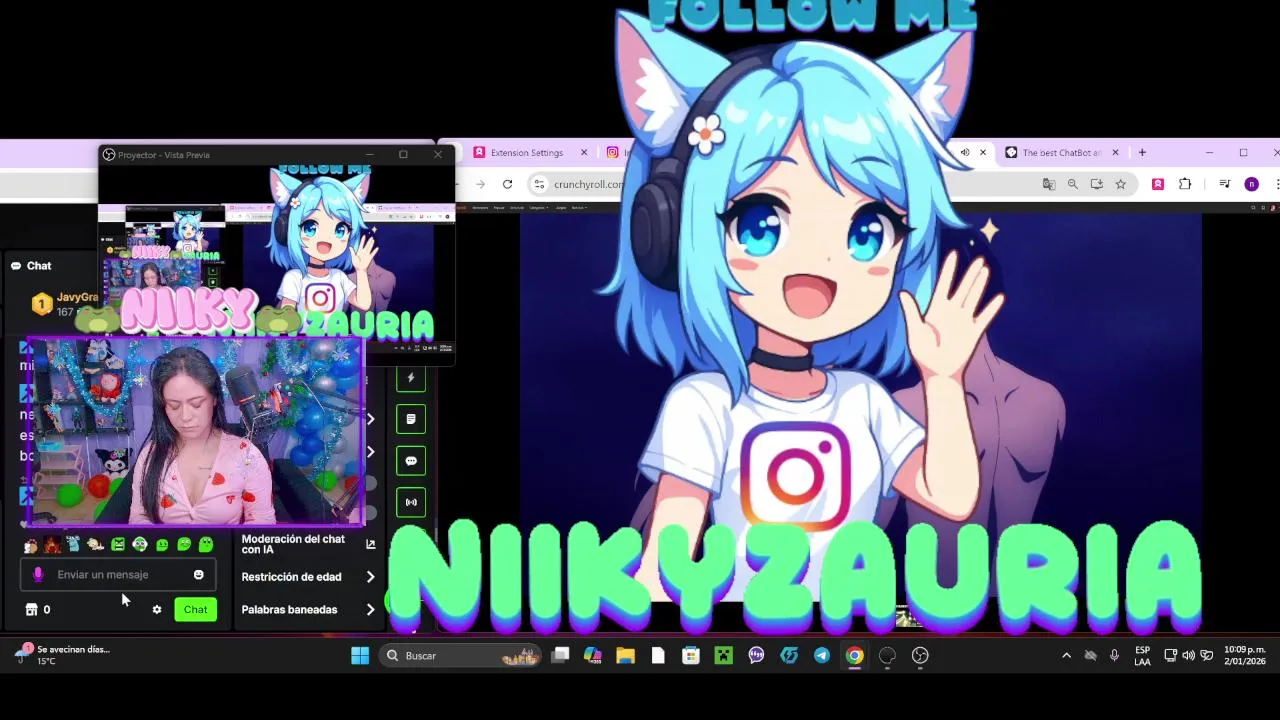Select the fire emote above message box
The image size is (1280, 720).
tap(52, 545)
